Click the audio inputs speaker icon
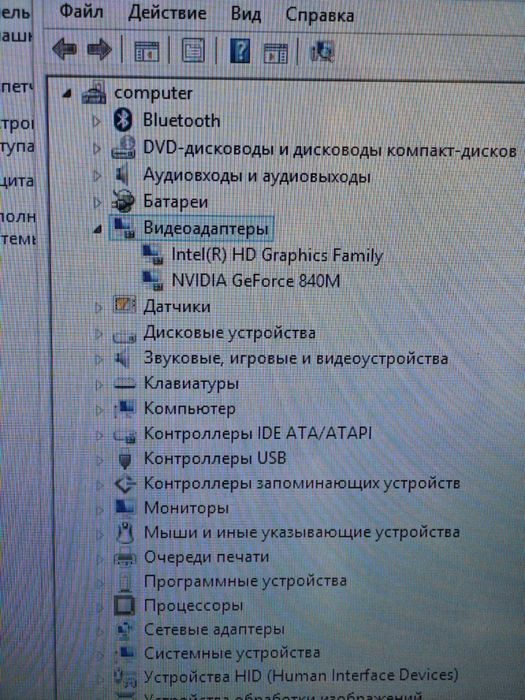 (x=122, y=175)
